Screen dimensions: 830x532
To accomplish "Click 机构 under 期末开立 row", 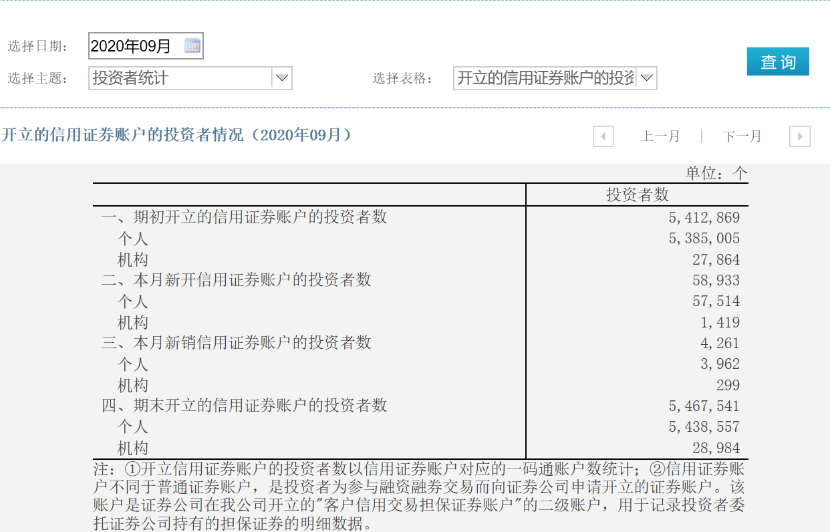I will (132, 448).
